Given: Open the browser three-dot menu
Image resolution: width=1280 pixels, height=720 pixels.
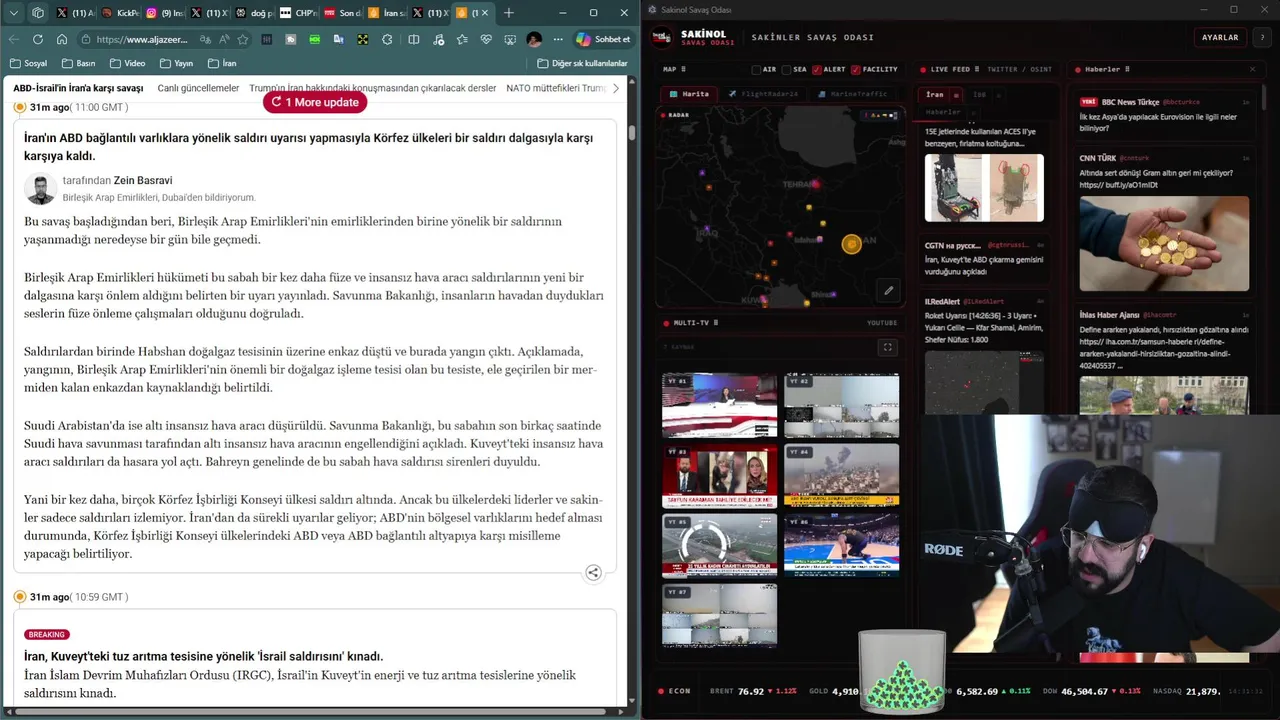Looking at the screenshot, I should pyautogui.click(x=558, y=39).
